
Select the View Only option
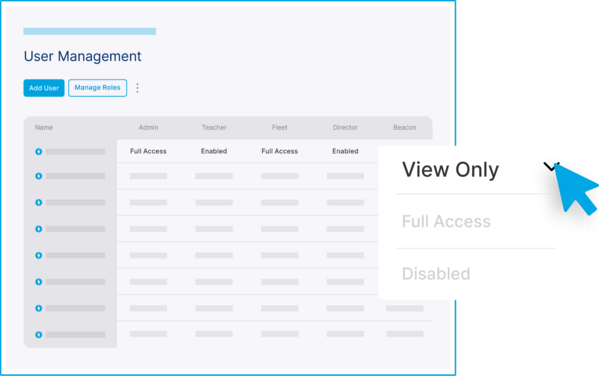click(x=450, y=169)
